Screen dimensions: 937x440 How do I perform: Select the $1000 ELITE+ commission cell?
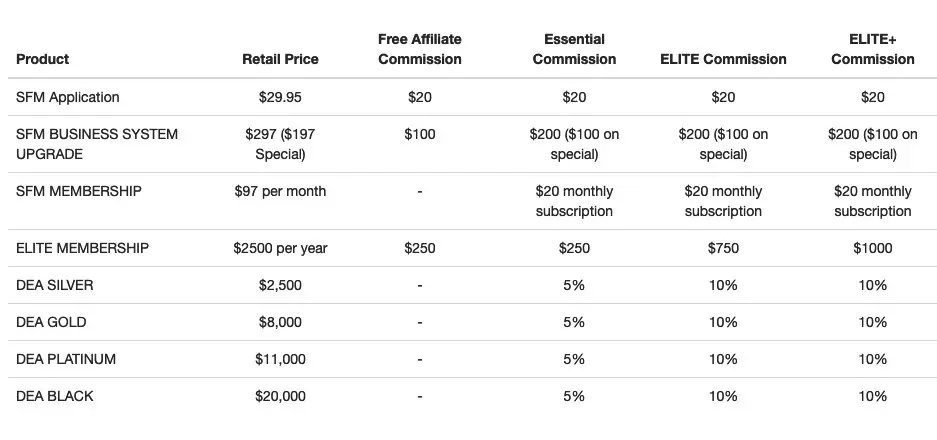tap(872, 248)
